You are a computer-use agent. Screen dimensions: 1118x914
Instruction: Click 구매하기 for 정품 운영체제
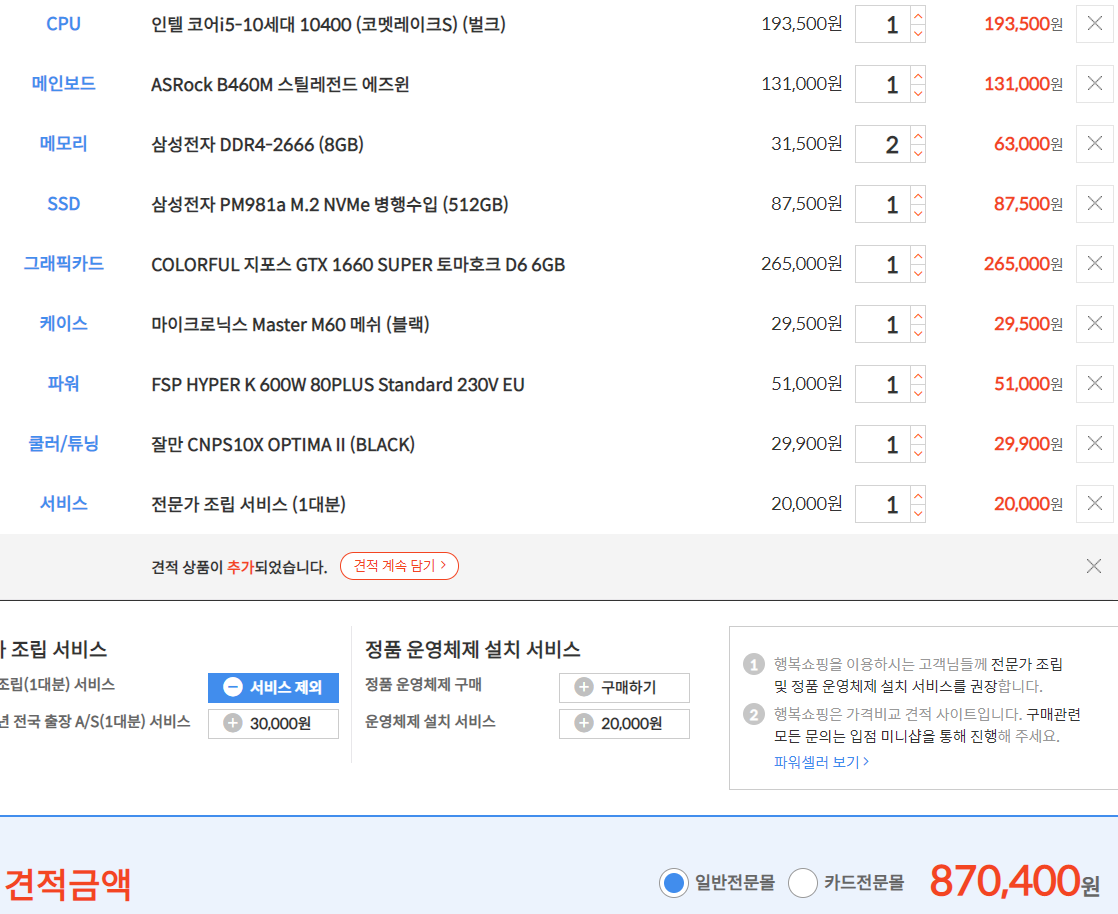click(x=624, y=687)
